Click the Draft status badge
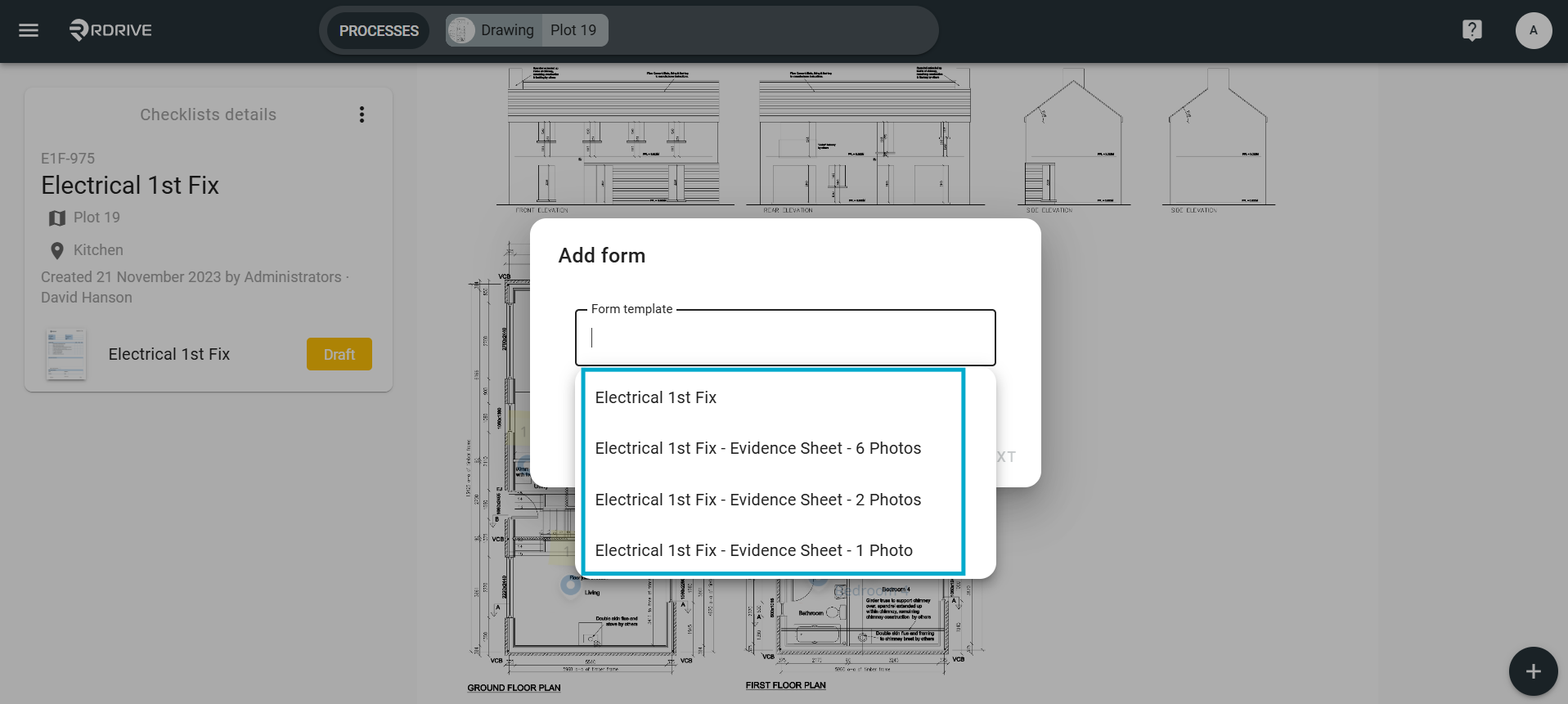 point(339,354)
